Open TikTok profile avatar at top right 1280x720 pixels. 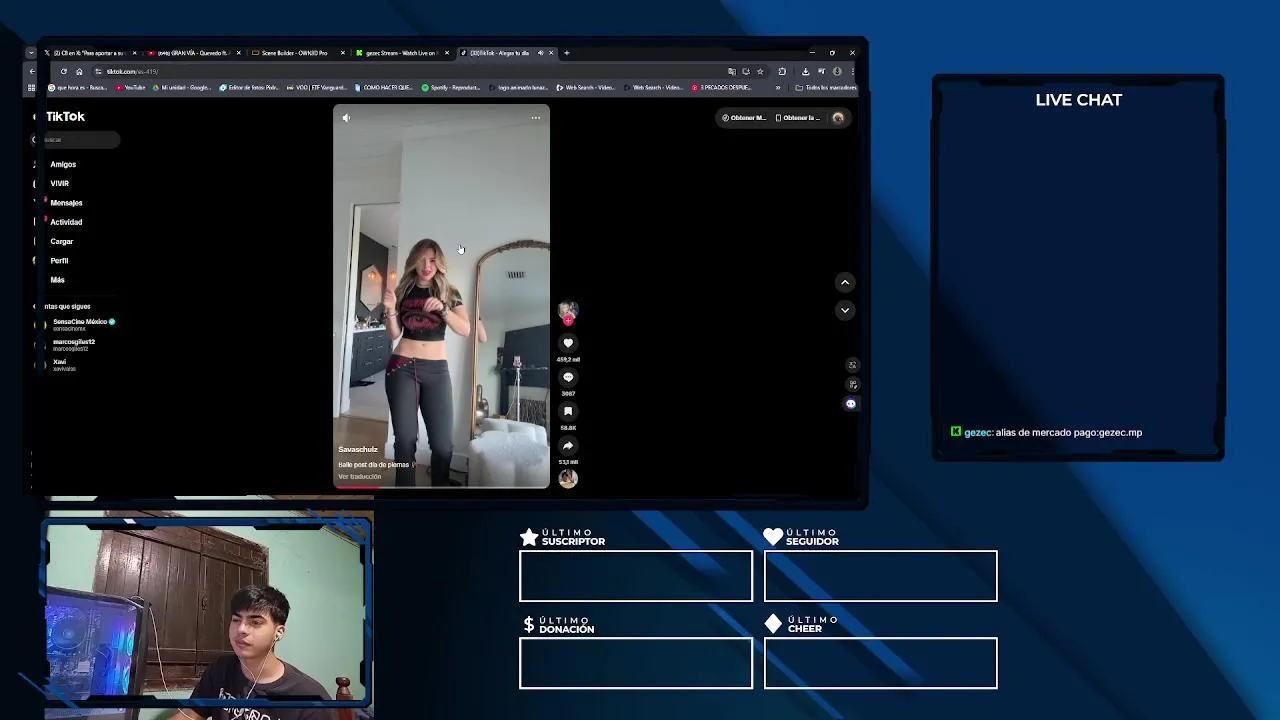[838, 118]
